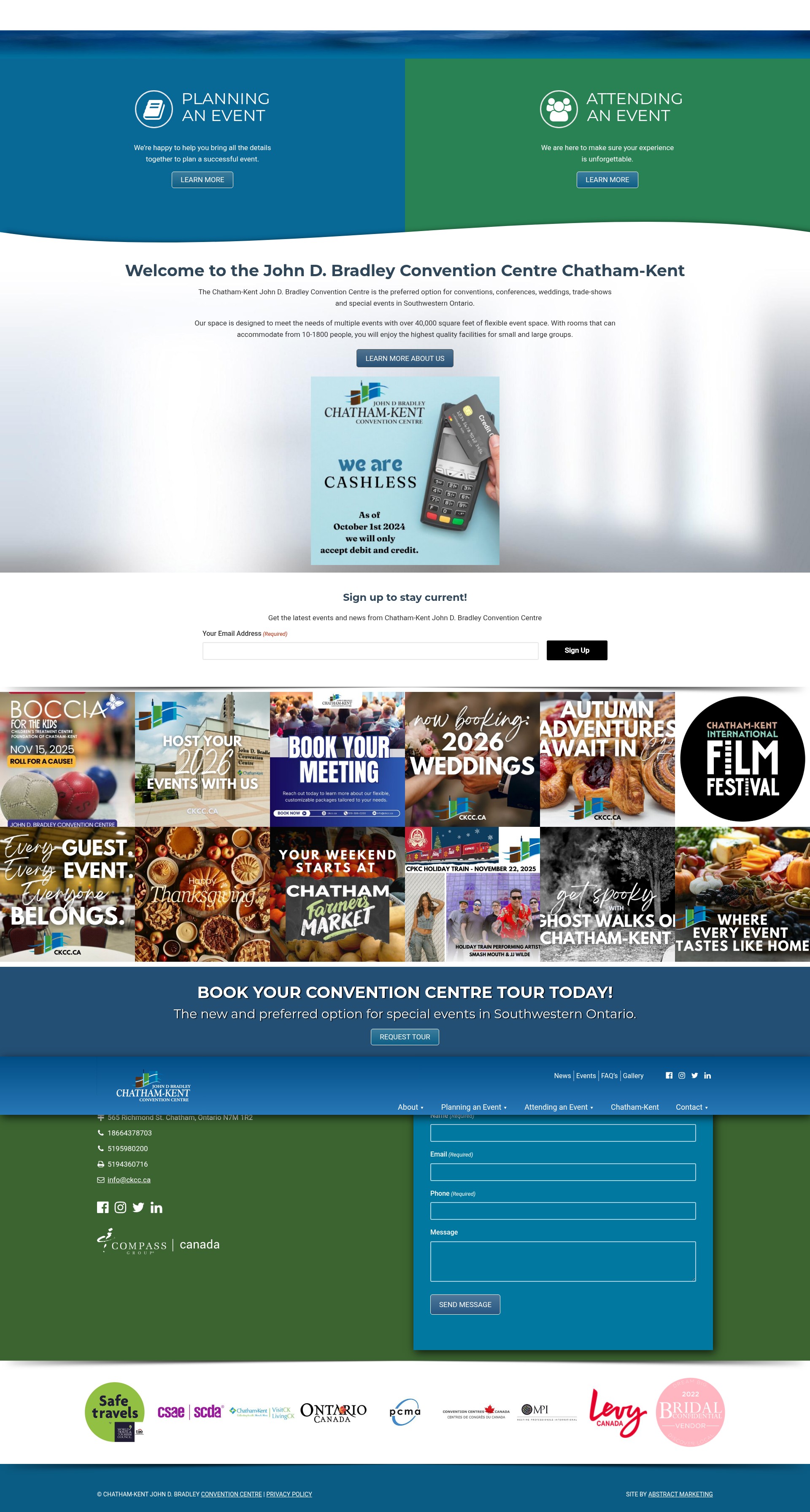Open Facebook icon in the sticky header
This screenshot has width=810, height=1512.
(669, 1075)
